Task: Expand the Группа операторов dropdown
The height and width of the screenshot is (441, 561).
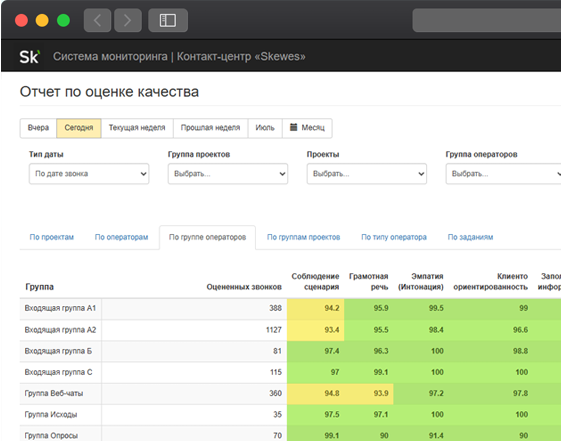Action: 503,174
